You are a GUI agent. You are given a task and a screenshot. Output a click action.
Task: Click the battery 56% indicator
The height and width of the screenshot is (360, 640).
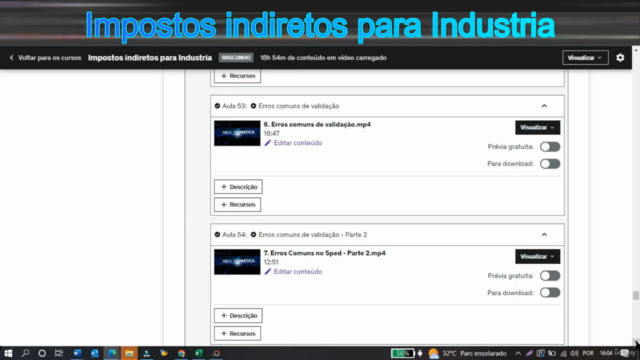tap(402, 353)
